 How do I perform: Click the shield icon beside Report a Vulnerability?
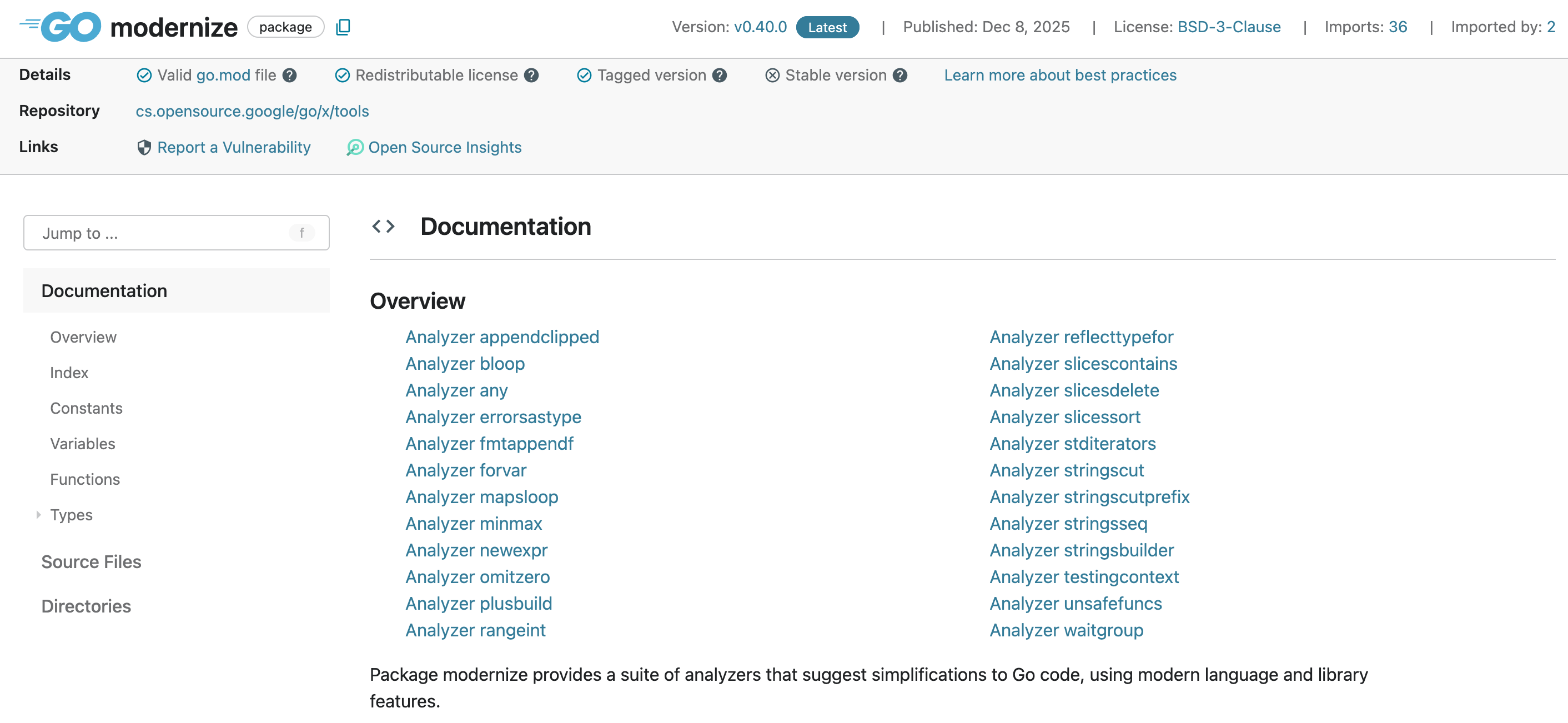[144, 147]
